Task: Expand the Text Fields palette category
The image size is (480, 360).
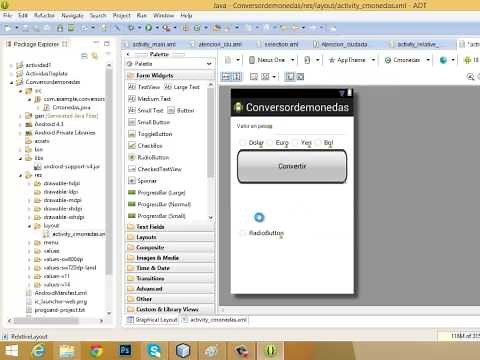Action: (170, 227)
